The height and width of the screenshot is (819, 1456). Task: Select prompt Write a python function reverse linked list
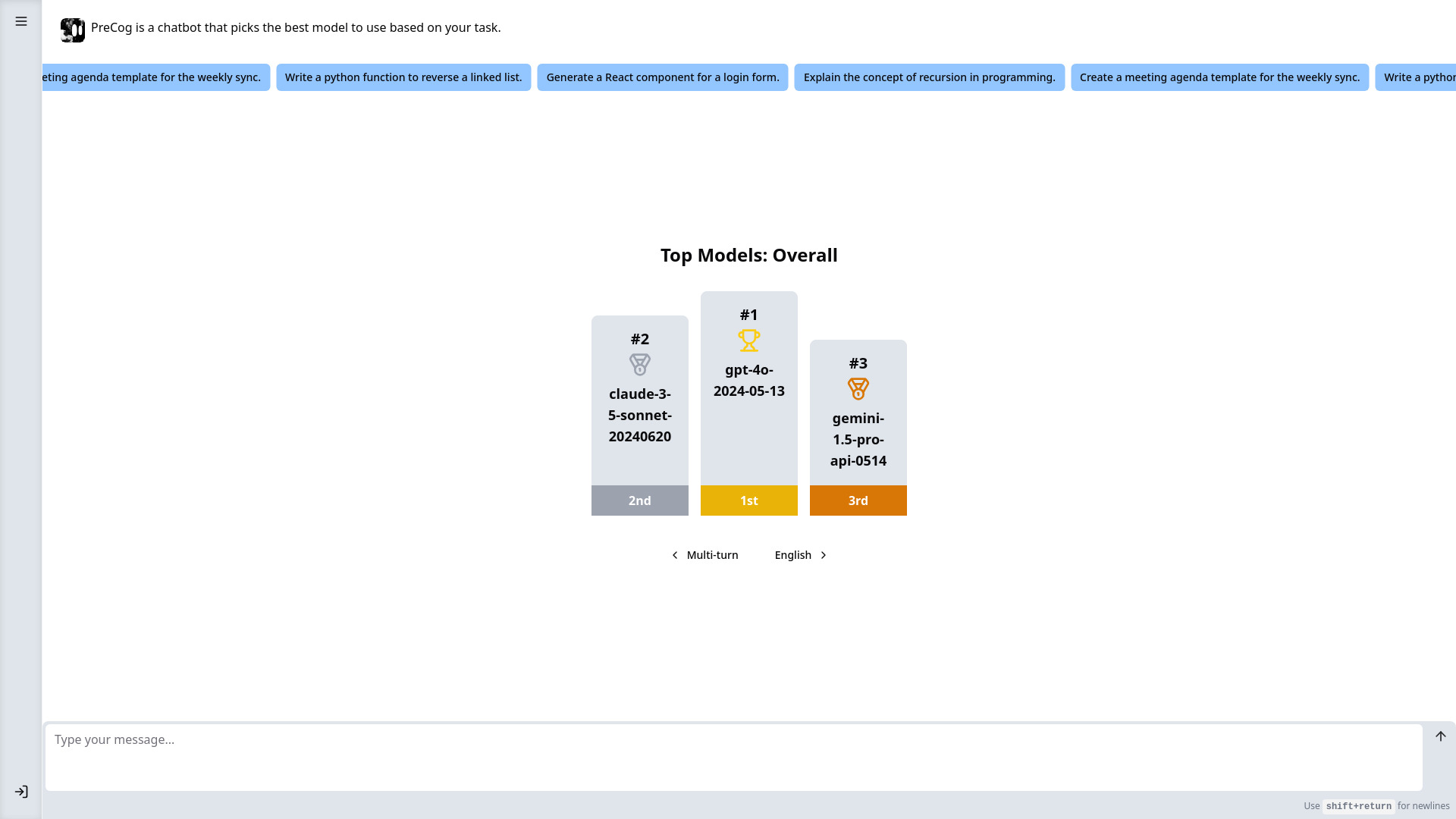point(403,77)
